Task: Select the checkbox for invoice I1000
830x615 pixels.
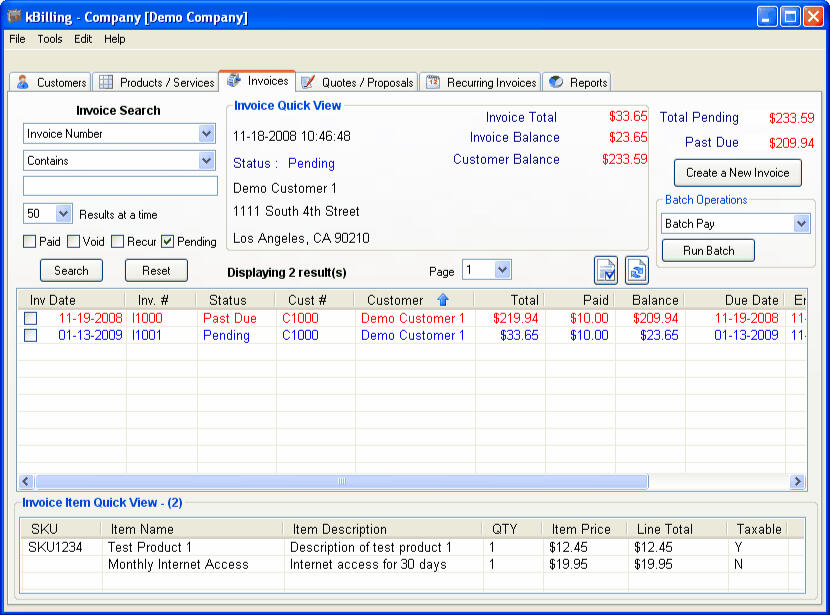Action: click(31, 318)
